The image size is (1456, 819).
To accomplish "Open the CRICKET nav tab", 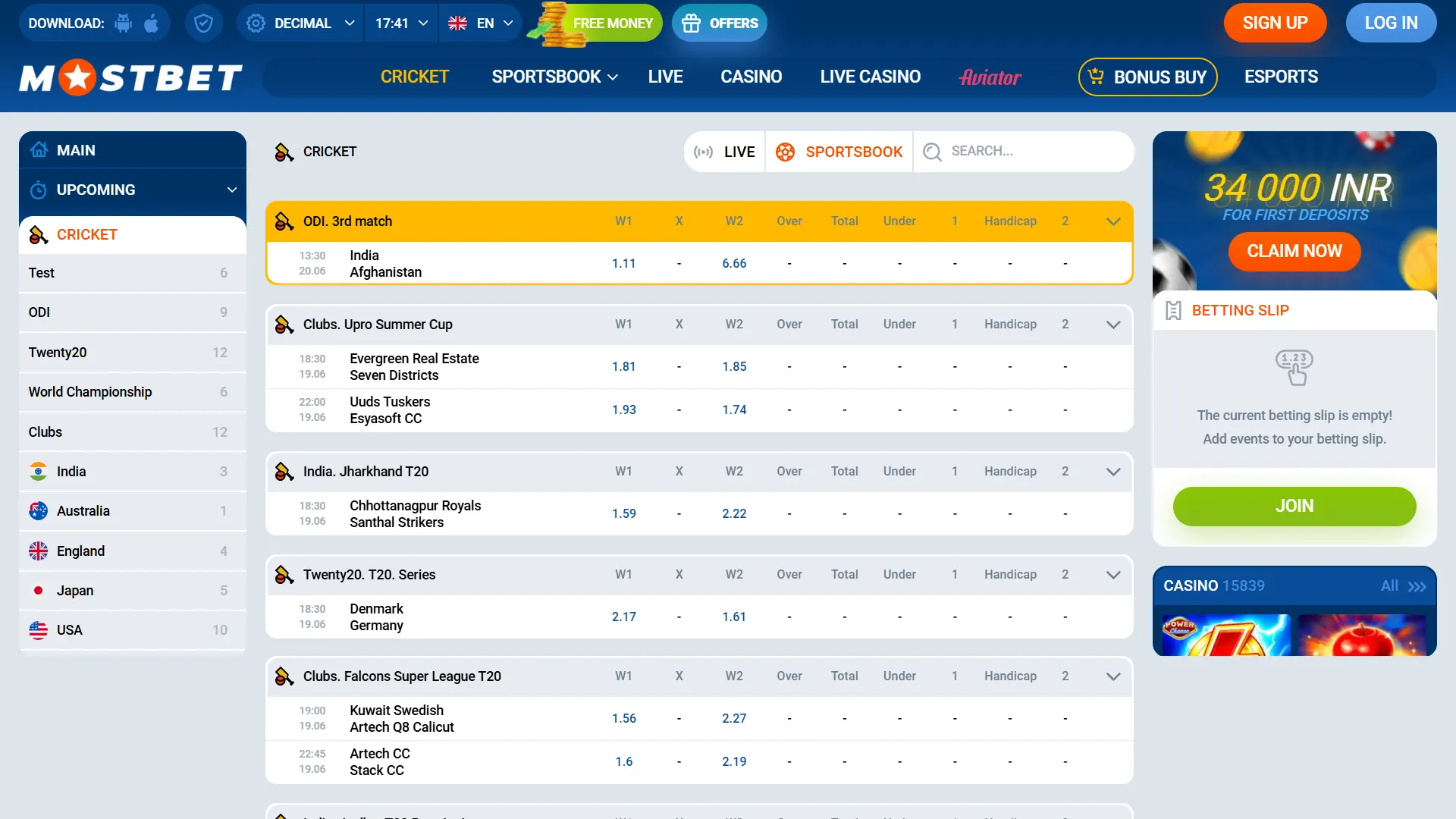I will click(x=415, y=77).
